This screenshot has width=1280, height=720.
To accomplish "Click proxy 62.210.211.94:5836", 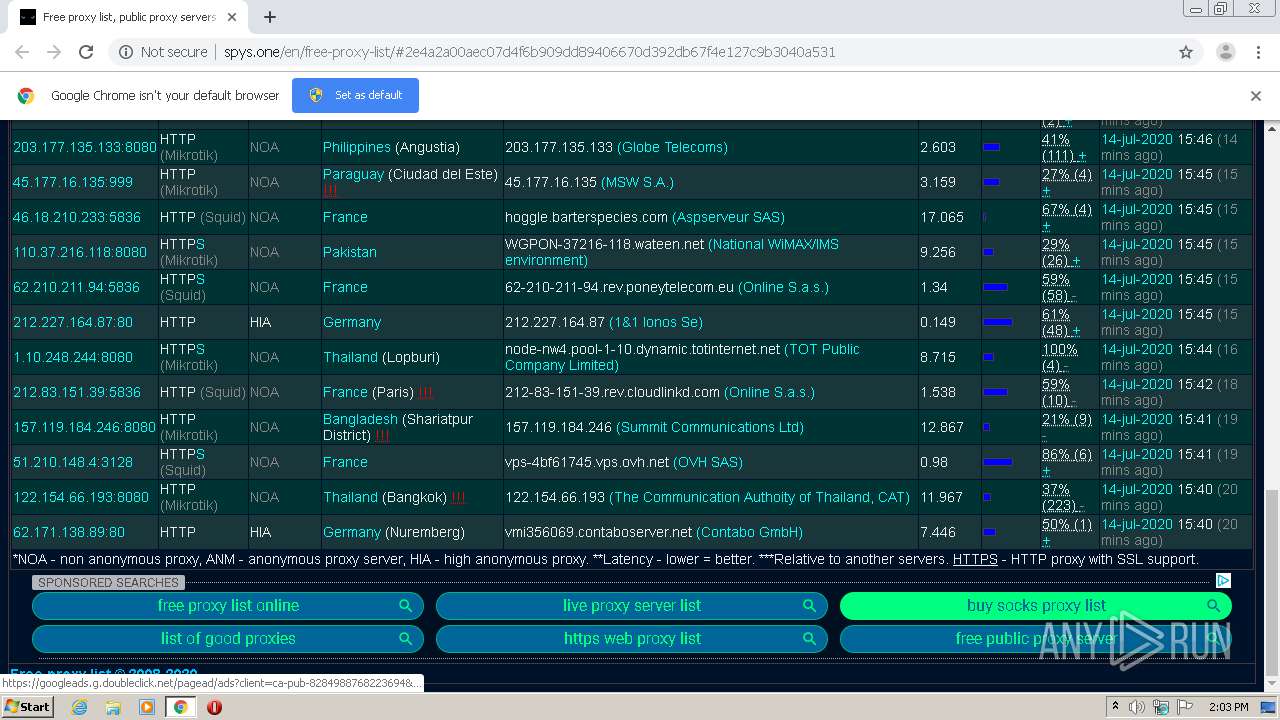I will point(76,287).
